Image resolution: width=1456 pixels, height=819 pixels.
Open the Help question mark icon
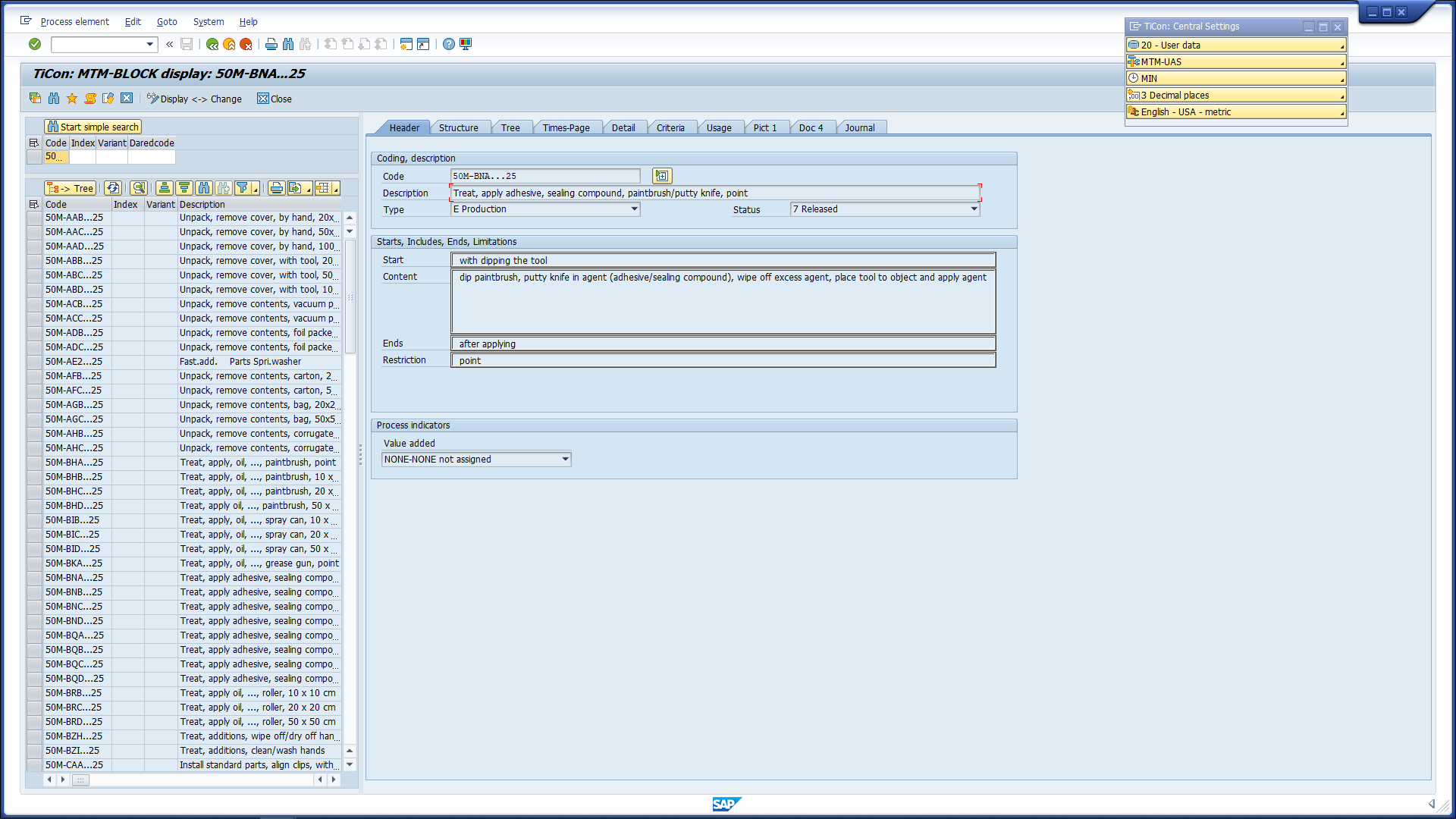[x=449, y=44]
